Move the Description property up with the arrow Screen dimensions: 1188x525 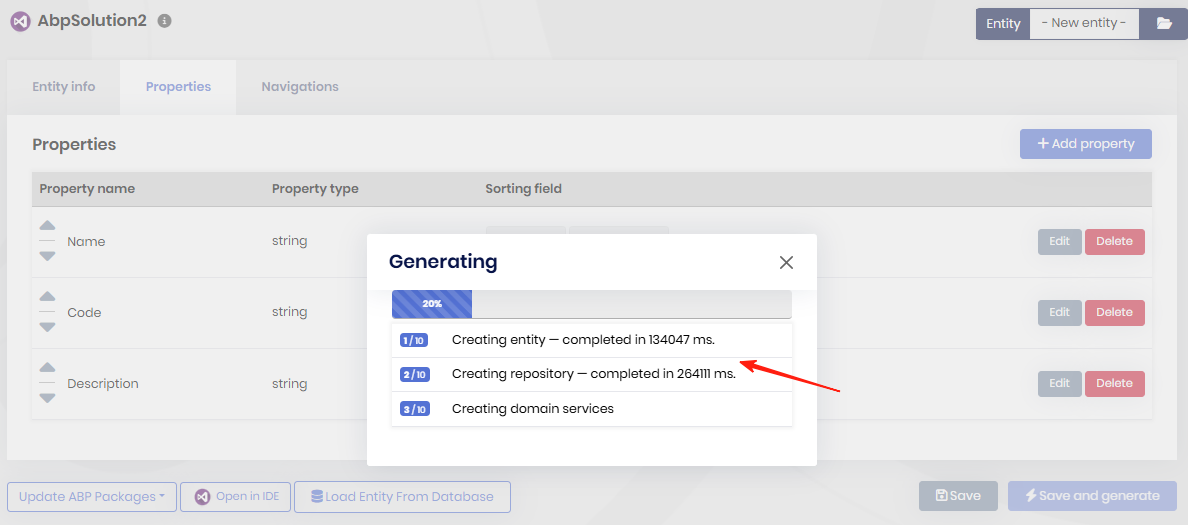[x=47, y=368]
